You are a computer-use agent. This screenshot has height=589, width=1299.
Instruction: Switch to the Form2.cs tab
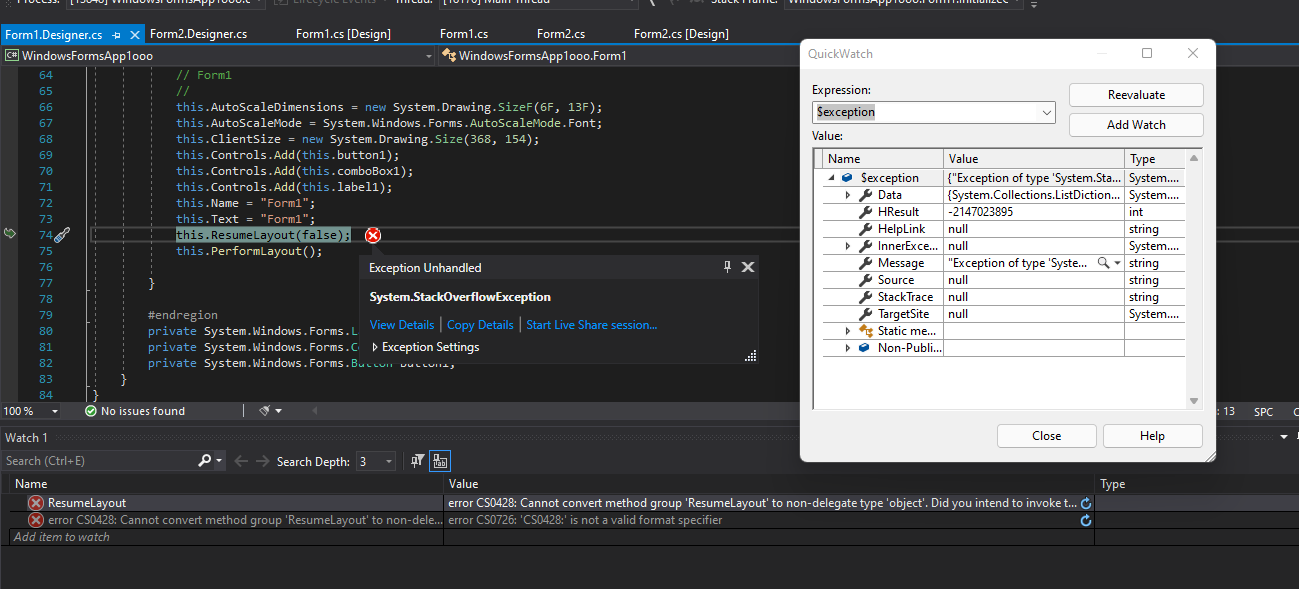(561, 34)
